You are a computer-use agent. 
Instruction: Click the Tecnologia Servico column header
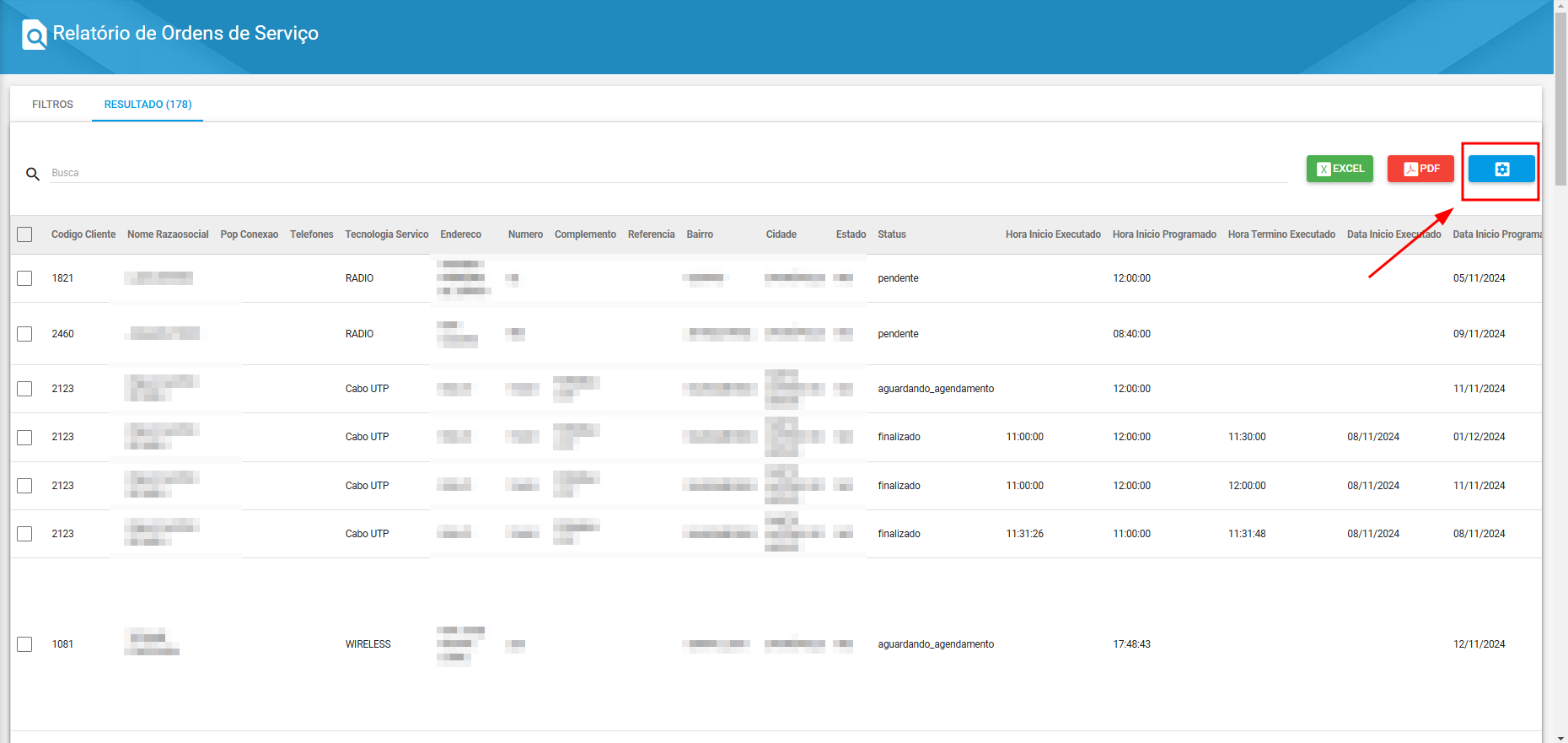click(387, 234)
